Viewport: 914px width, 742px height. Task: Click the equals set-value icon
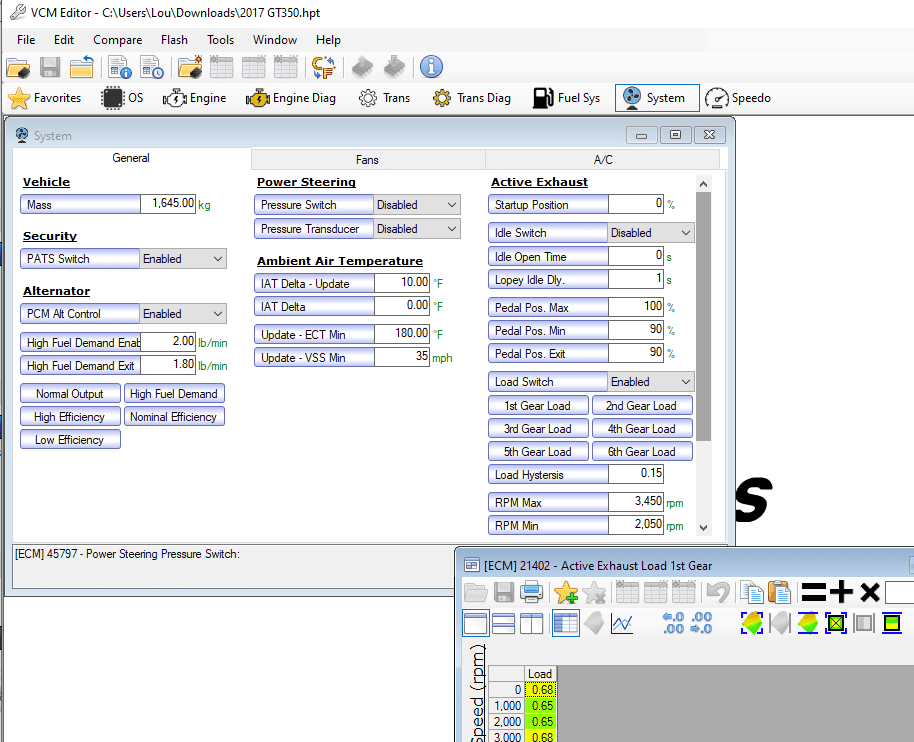tap(814, 592)
